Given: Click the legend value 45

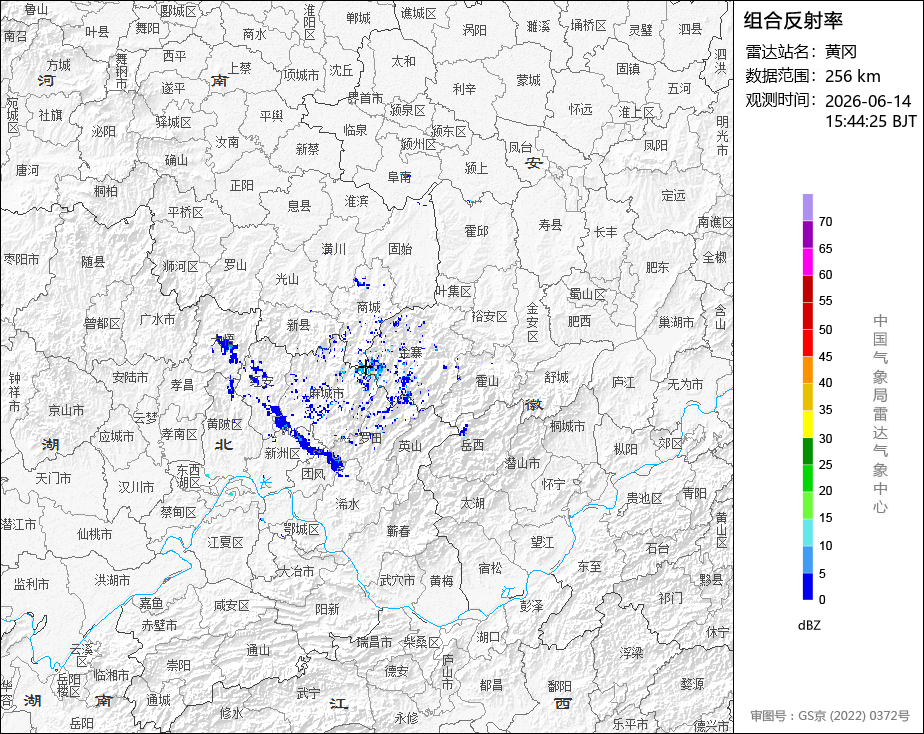Looking at the screenshot, I should pos(826,356).
